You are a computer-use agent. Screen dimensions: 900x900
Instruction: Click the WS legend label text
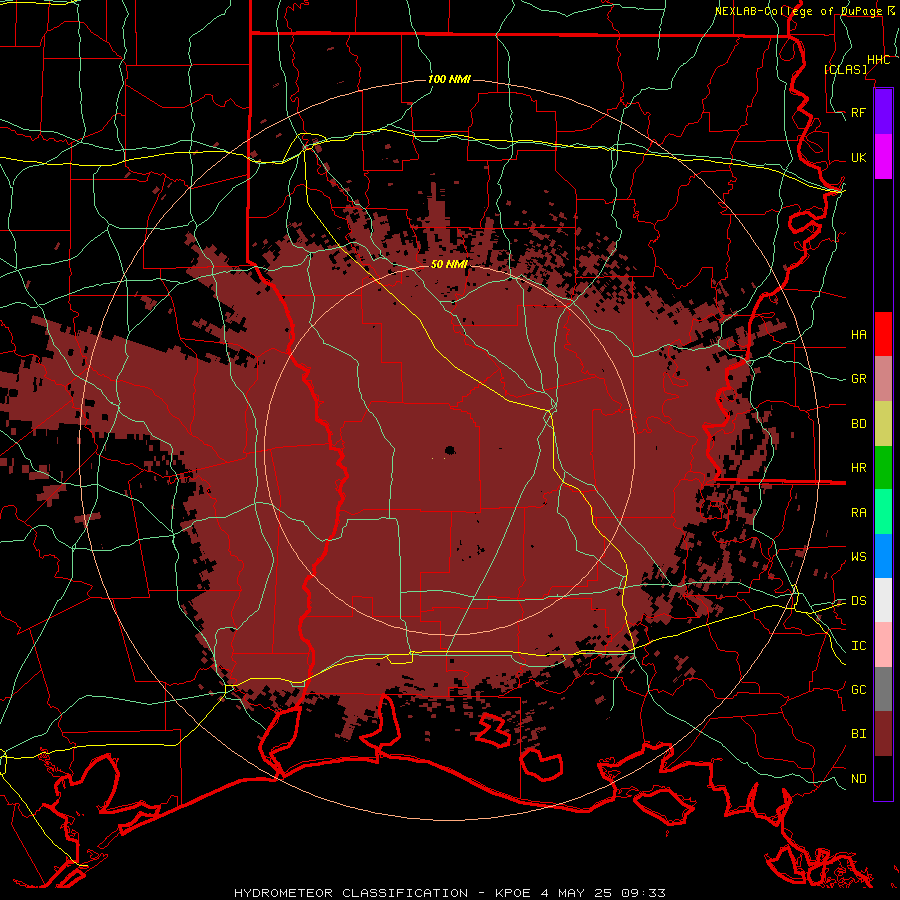(858, 557)
